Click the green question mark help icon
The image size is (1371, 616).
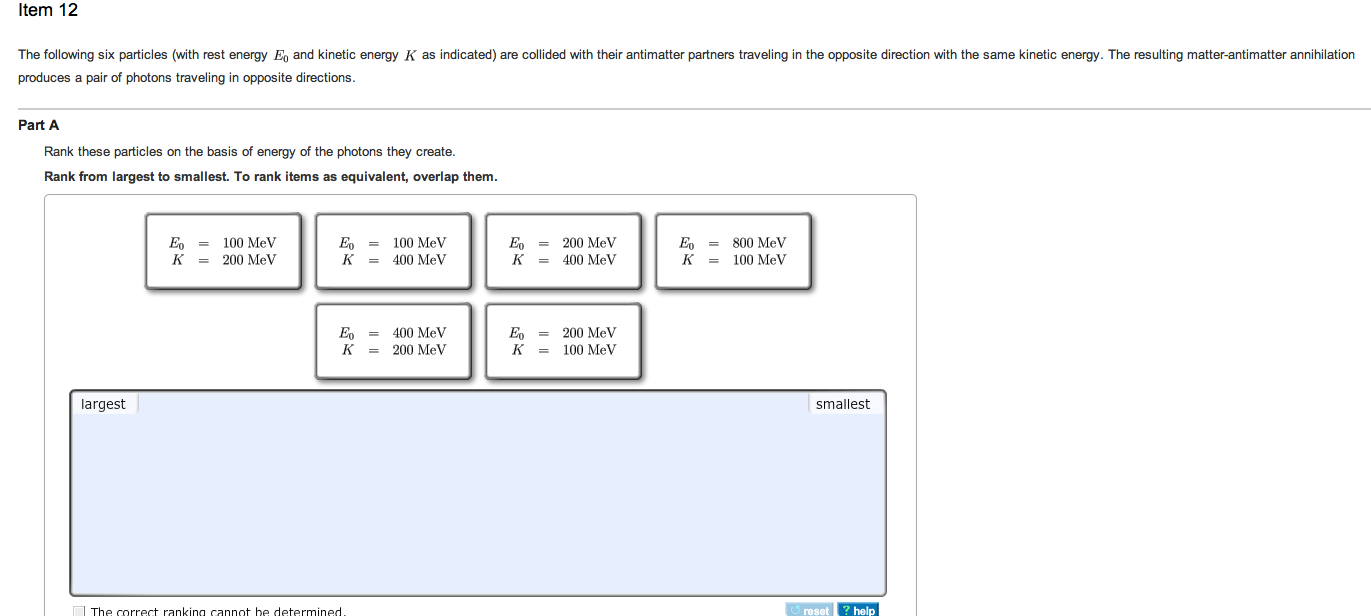[847, 610]
